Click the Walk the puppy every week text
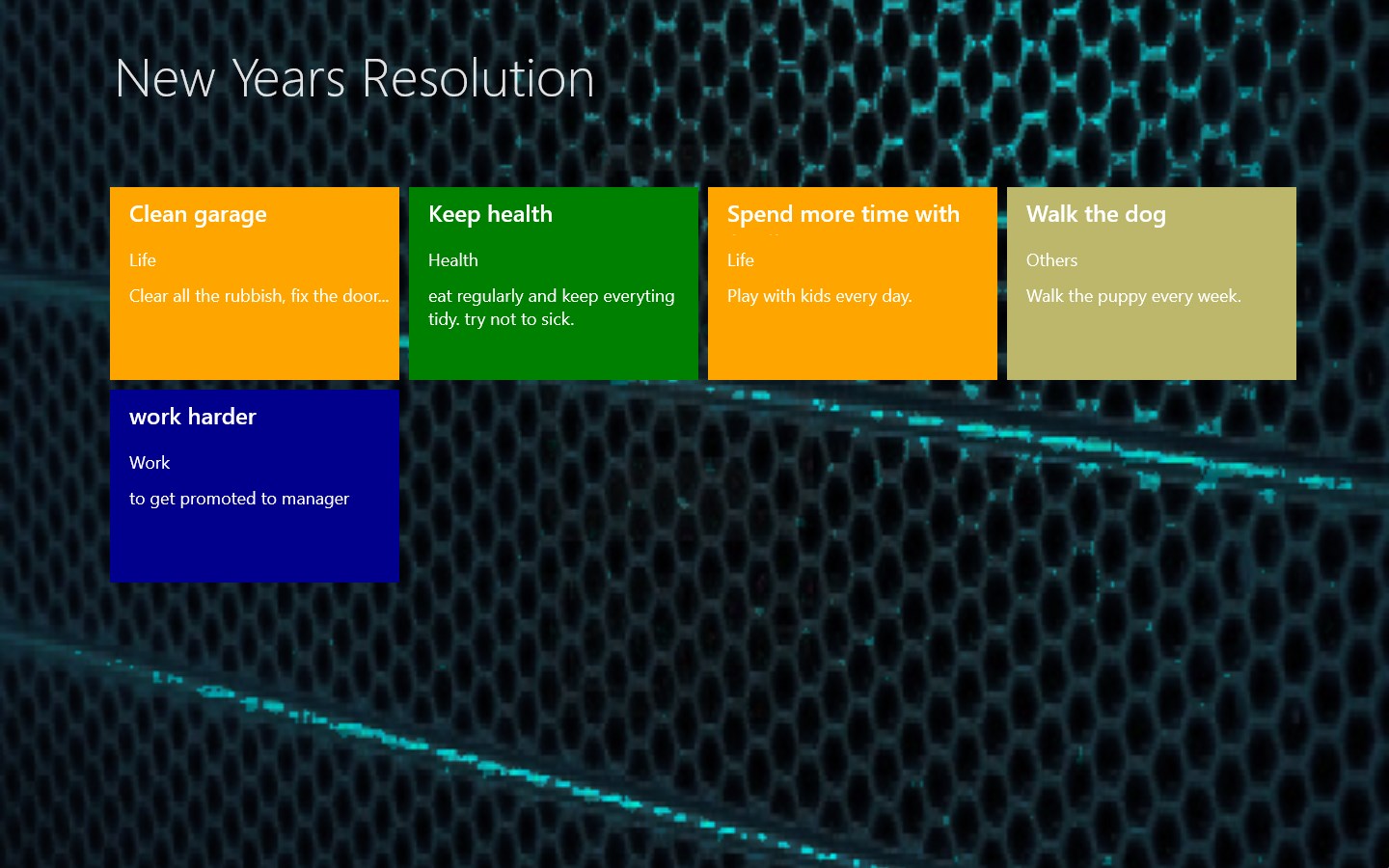1389x868 pixels. tap(1133, 295)
